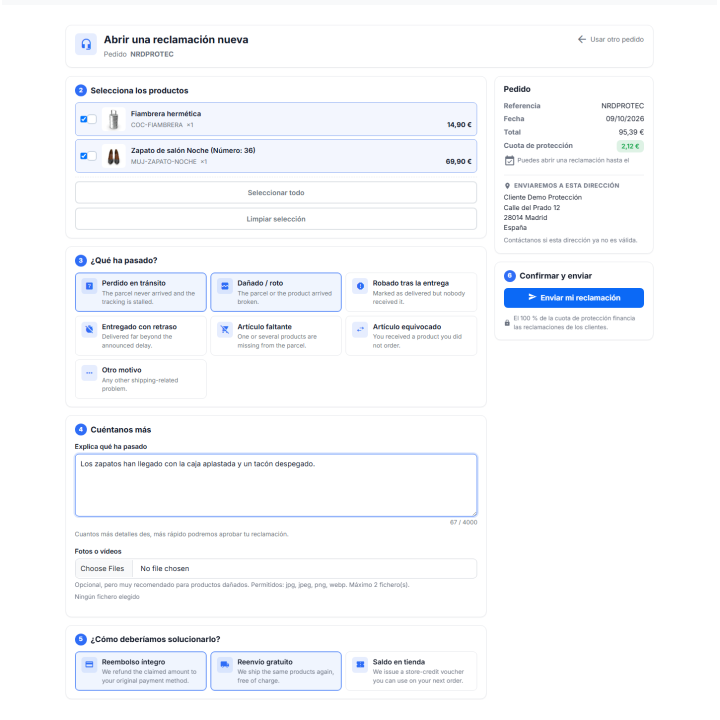Screen dimensions: 720x720
Task: Click the headset support icon in header
Action: (86, 45)
